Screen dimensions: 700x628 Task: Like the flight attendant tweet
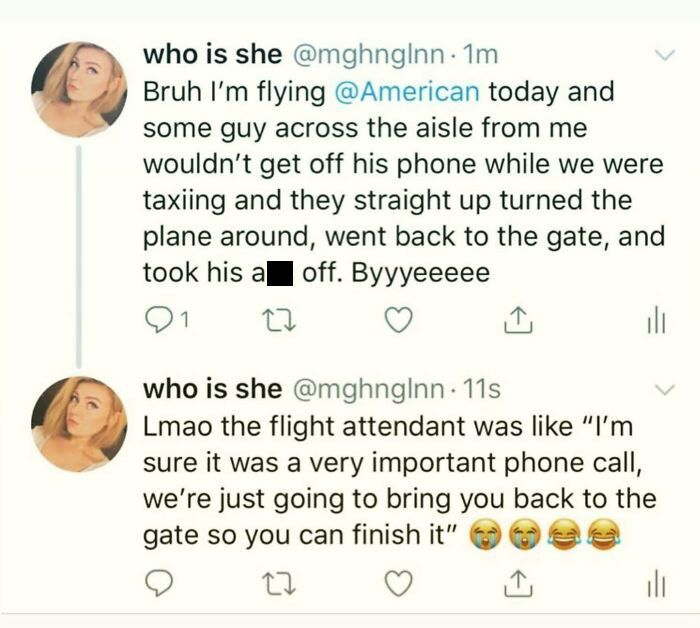398,584
